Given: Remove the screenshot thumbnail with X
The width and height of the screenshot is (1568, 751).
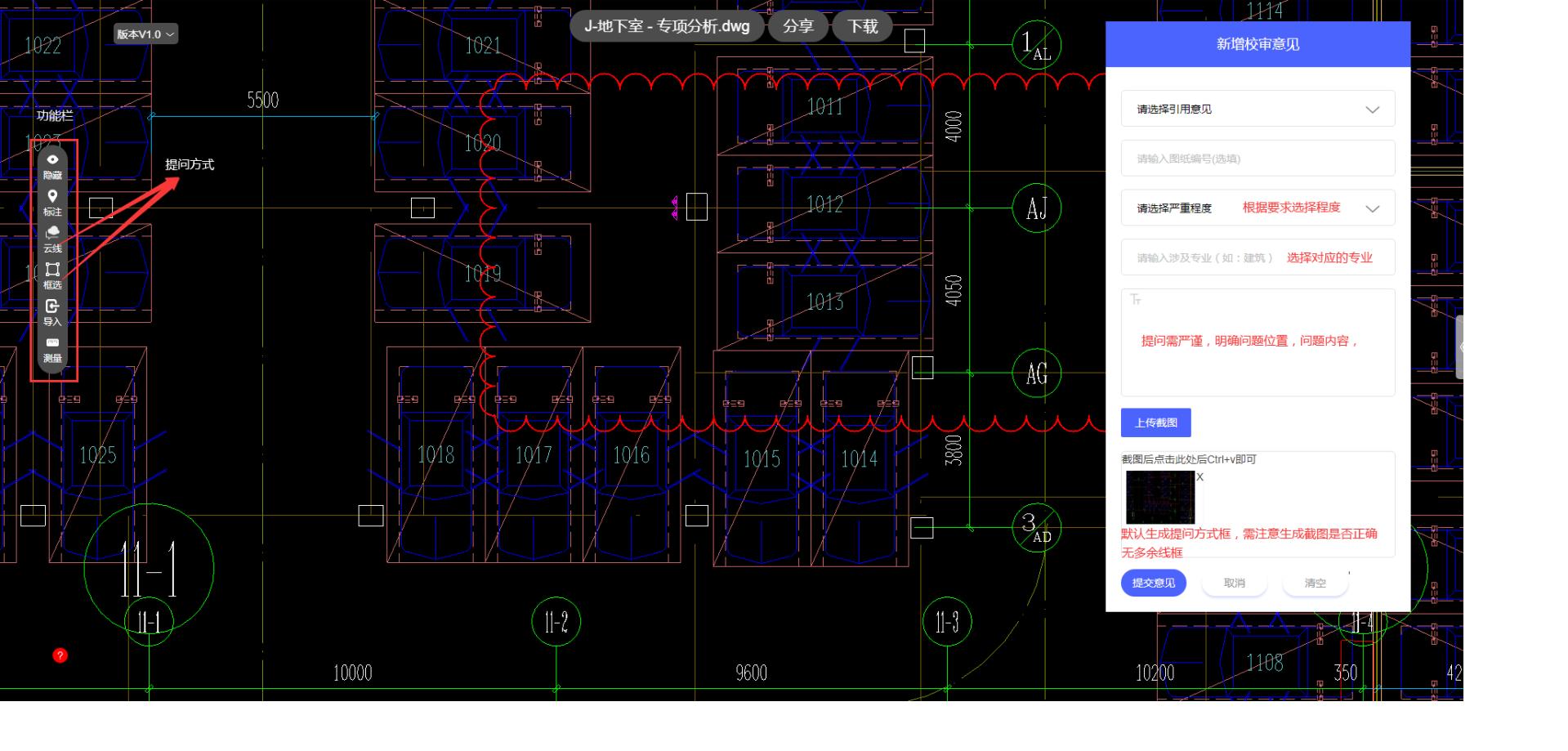Looking at the screenshot, I should (1199, 477).
